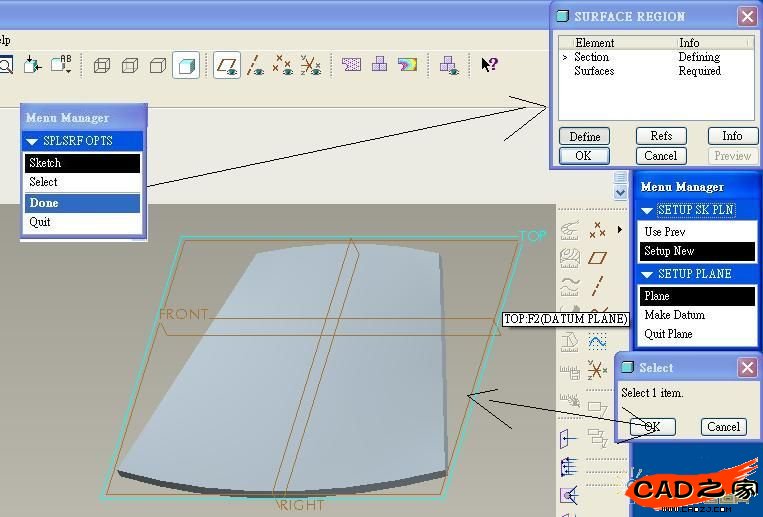Toggle coordinate systems display

click(310, 65)
